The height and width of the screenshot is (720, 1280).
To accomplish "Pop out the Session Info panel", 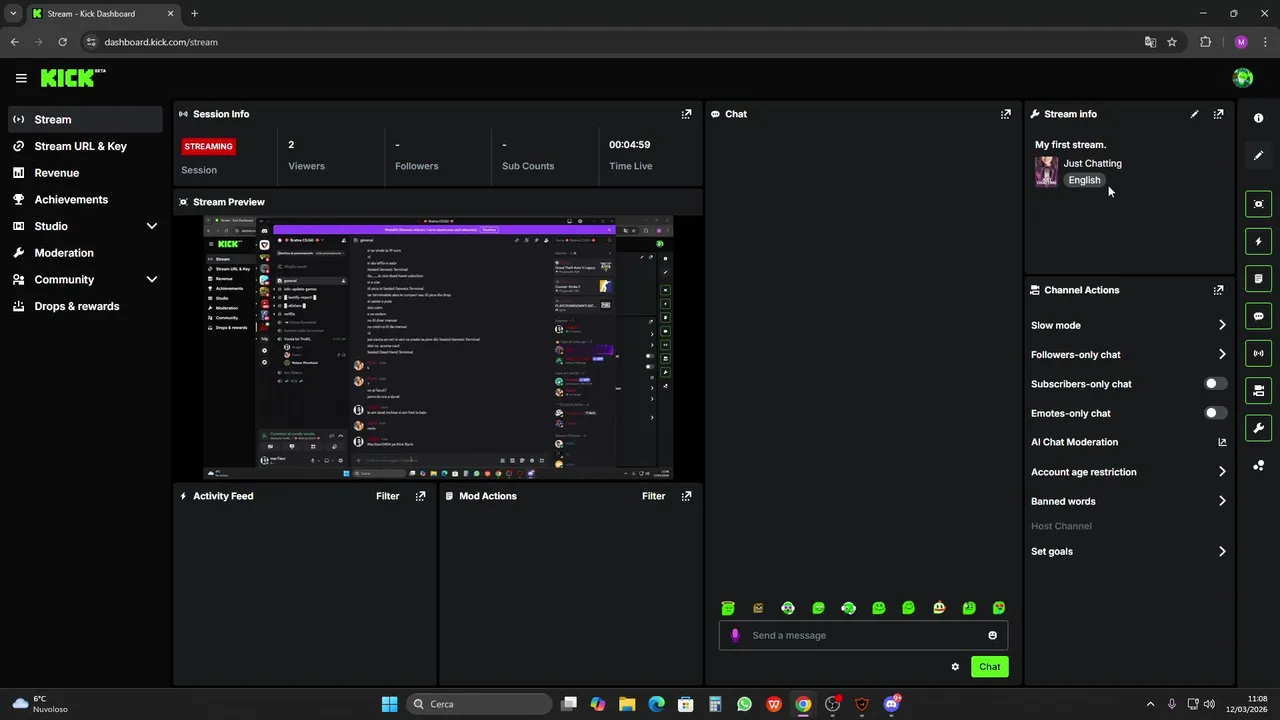I will tap(686, 114).
